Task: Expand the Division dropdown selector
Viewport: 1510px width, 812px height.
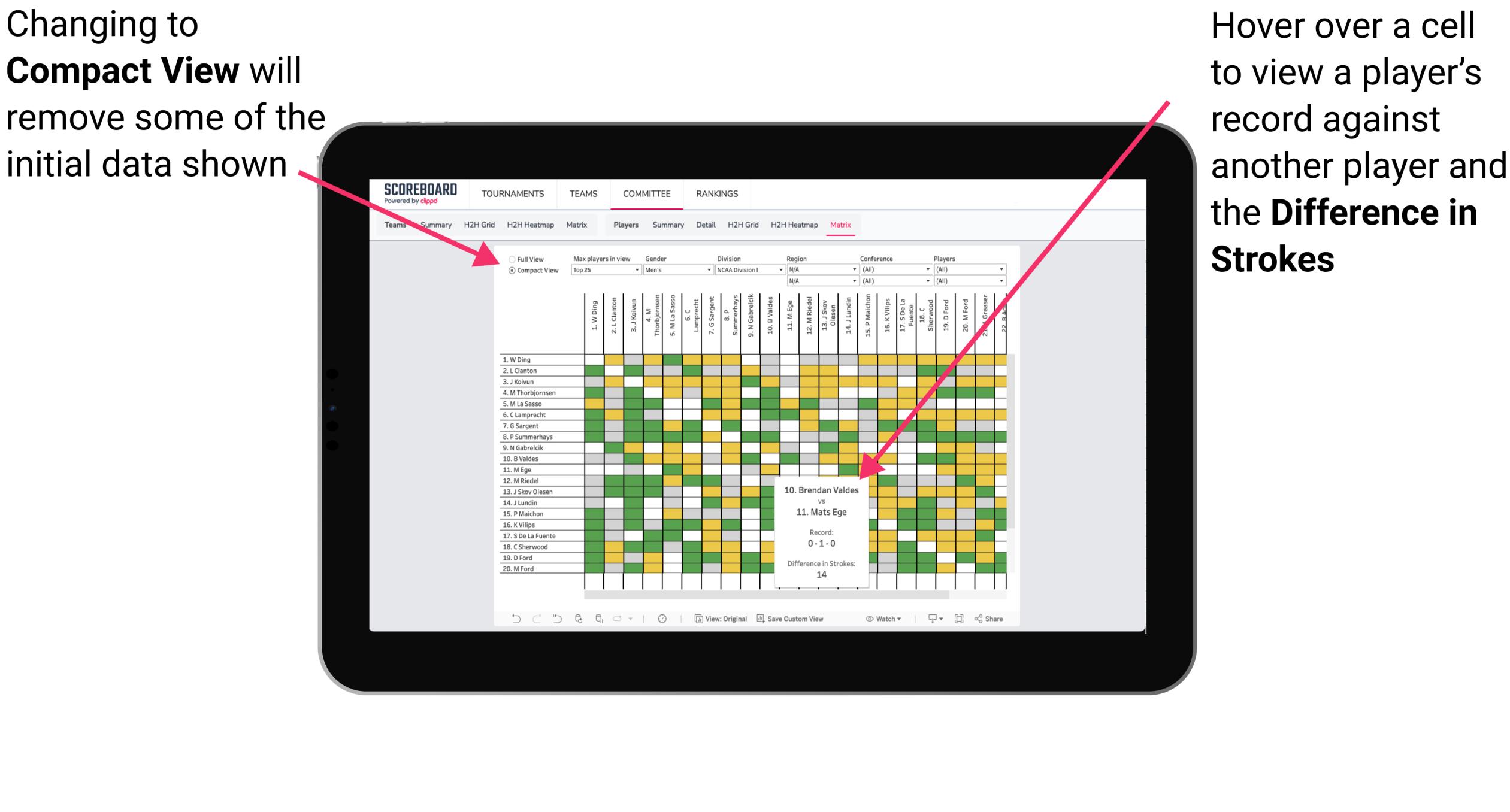Action: [x=786, y=269]
